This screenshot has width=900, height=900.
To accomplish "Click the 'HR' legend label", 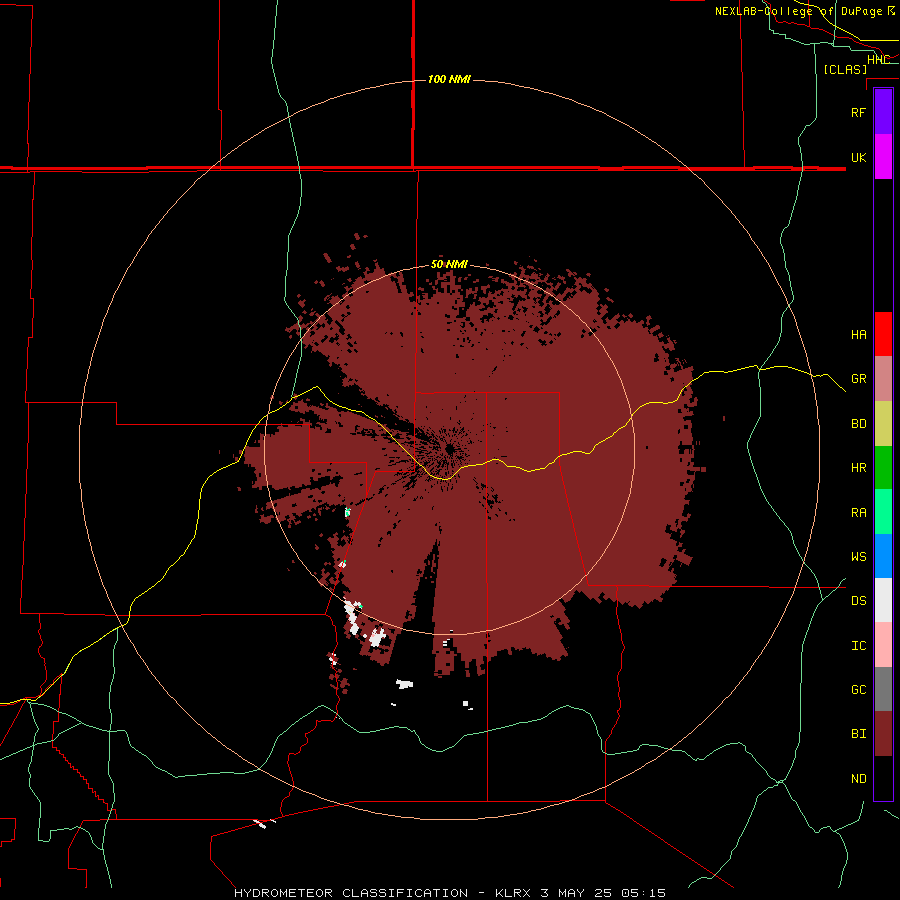I will pyautogui.click(x=859, y=468).
